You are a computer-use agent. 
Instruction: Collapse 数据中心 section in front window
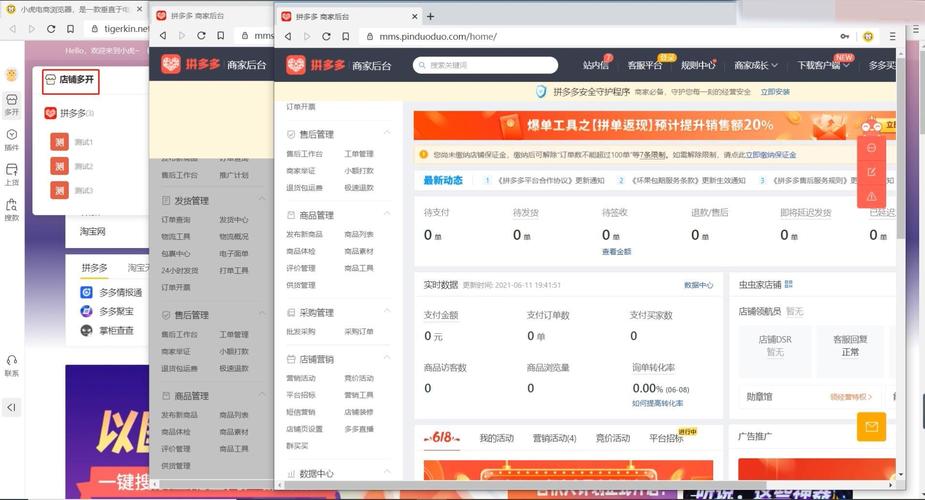pos(387,472)
